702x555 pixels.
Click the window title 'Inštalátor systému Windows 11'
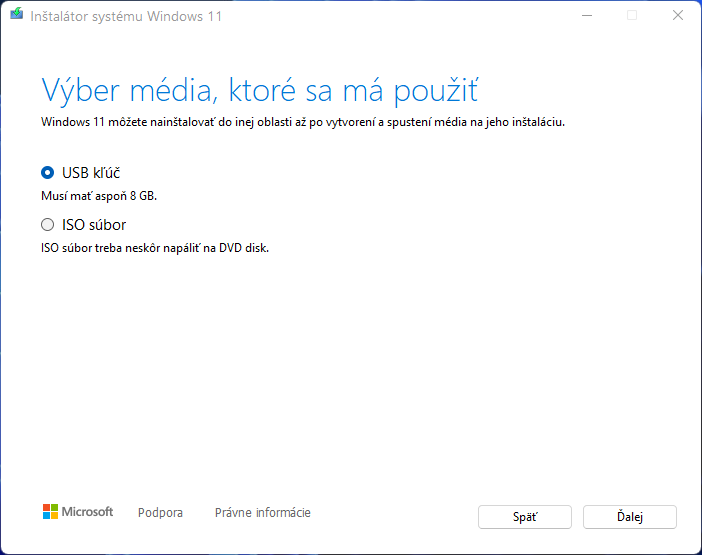(126, 17)
